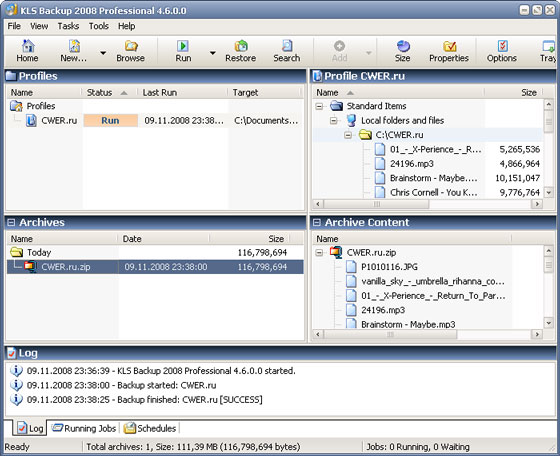The image size is (560, 456).
Task: Open the dropdown arrow beside the New button
Action: tap(103, 53)
